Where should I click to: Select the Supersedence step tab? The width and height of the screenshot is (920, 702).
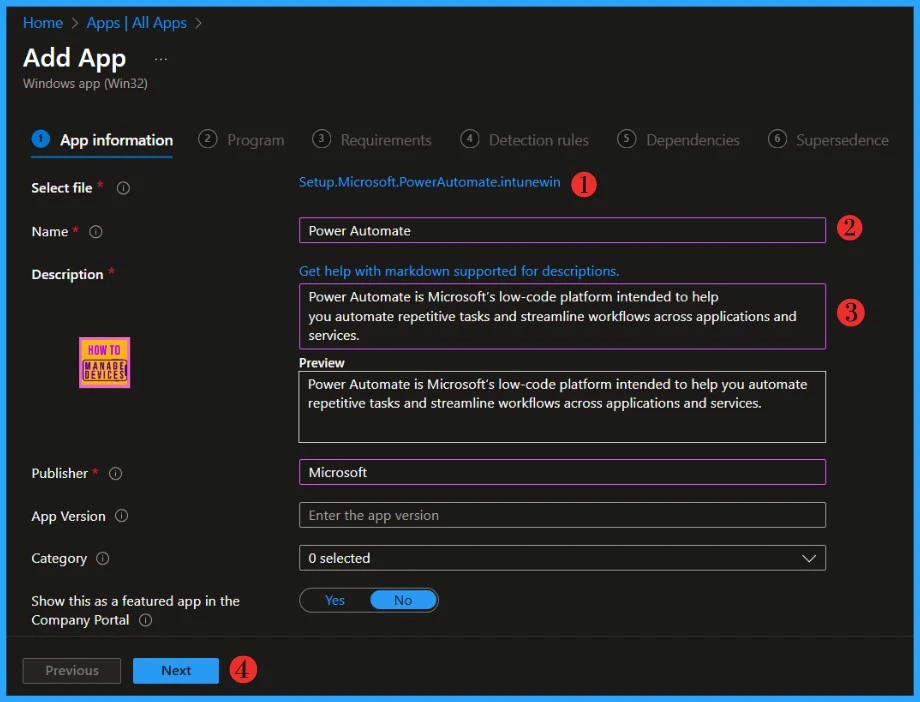[828, 140]
